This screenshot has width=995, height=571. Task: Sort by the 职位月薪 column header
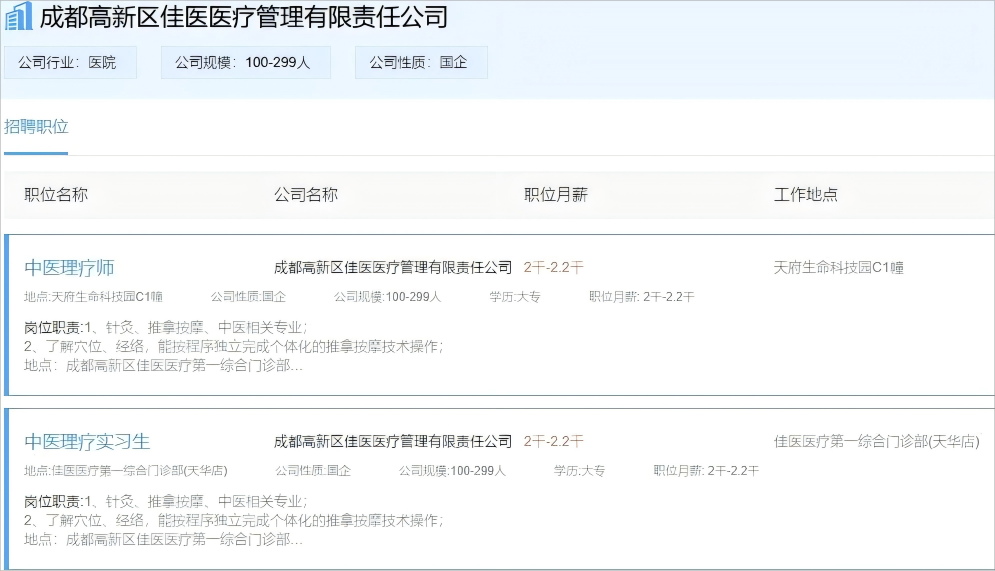(x=556, y=195)
